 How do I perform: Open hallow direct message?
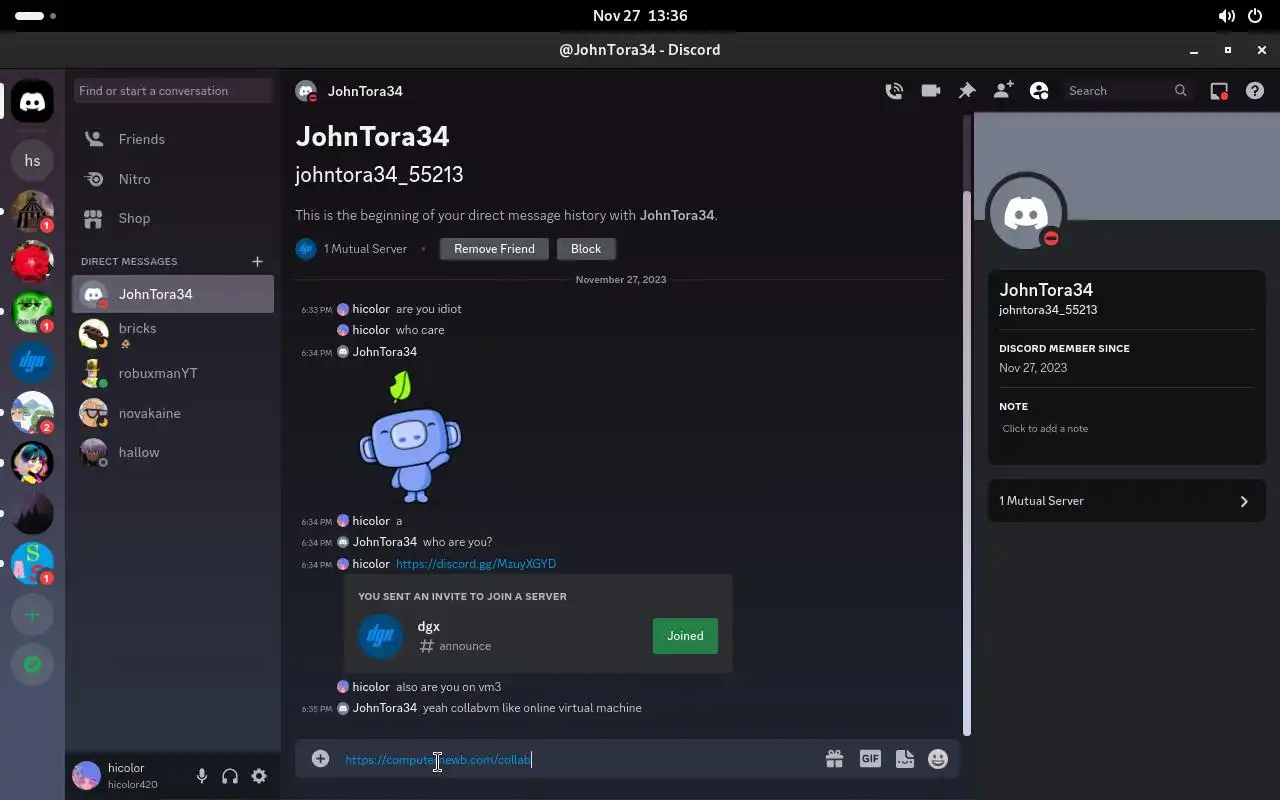point(173,452)
